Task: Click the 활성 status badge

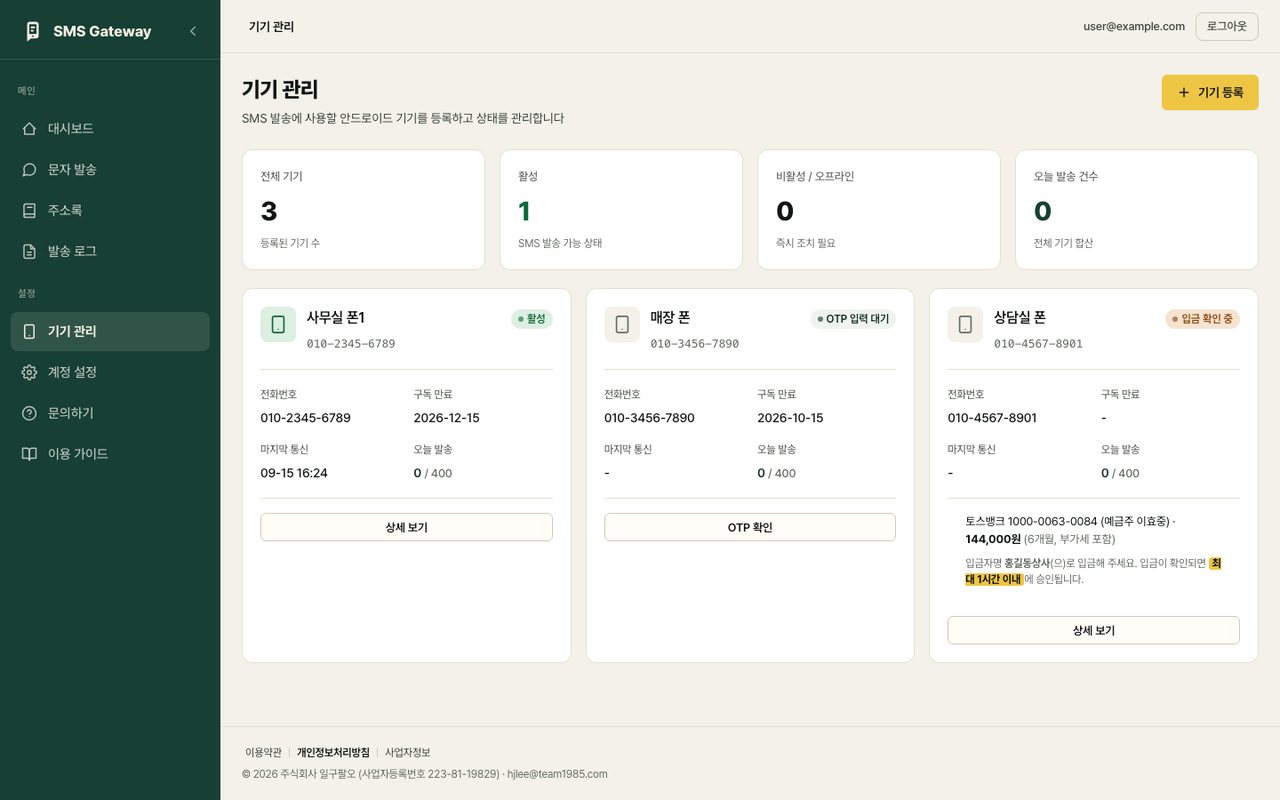Action: click(x=532, y=319)
